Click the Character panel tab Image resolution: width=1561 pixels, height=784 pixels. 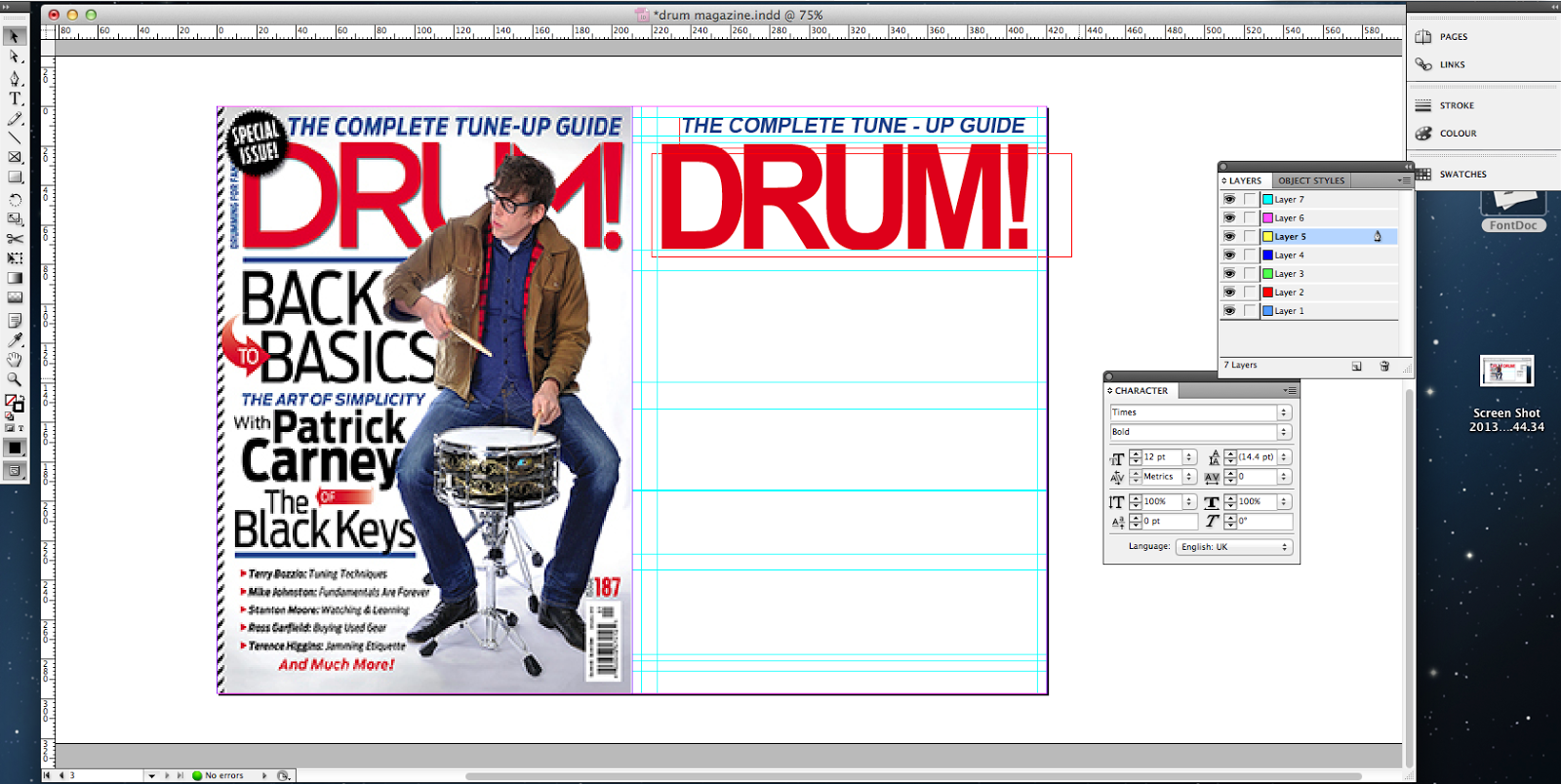coord(1141,391)
